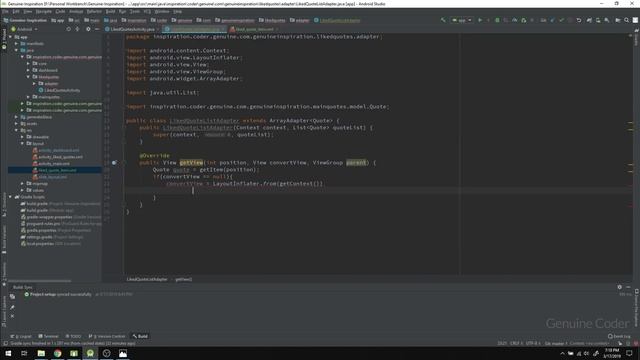Open Chrome from the taskbar
This screenshot has width=640, height=360.
(58, 353)
